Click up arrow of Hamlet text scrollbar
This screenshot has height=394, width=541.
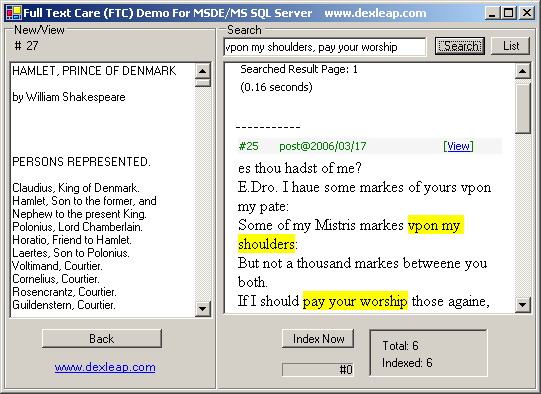click(203, 71)
